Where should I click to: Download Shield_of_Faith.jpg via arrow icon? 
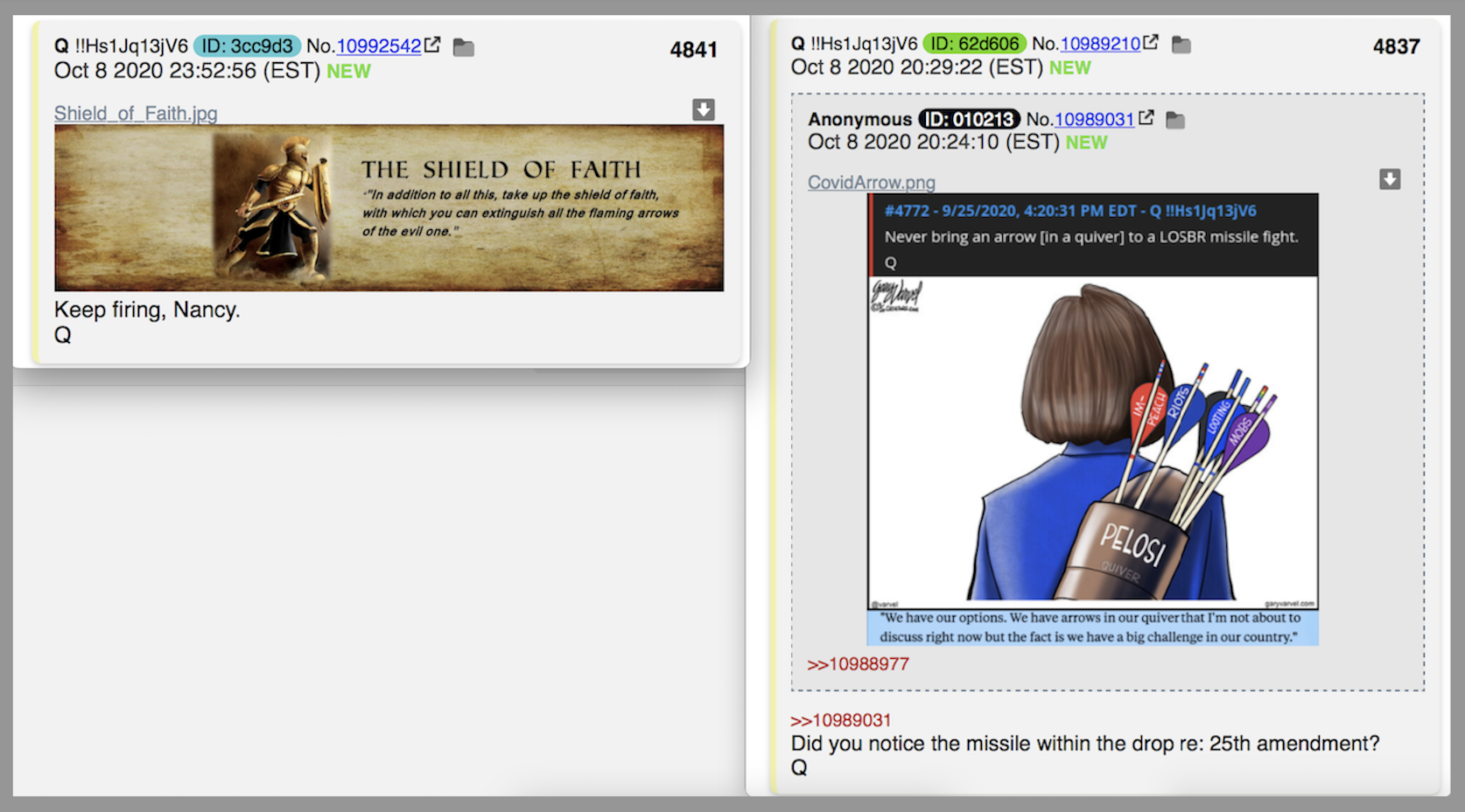point(704,109)
